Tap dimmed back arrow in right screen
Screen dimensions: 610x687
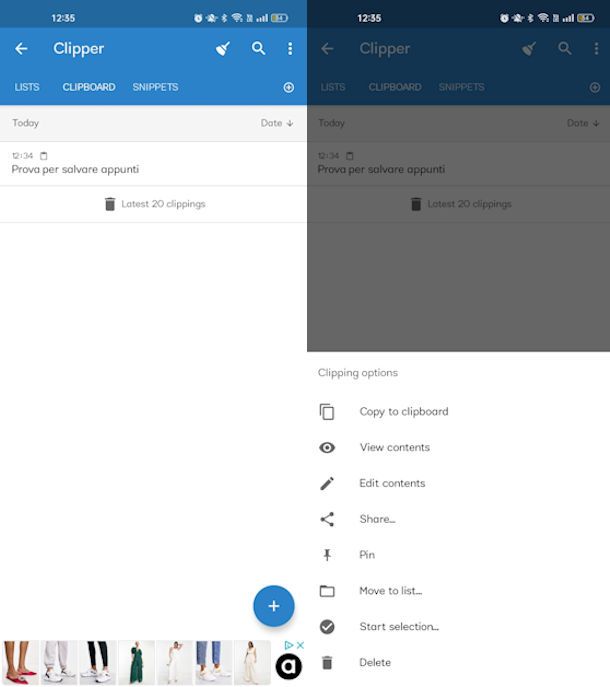(327, 49)
